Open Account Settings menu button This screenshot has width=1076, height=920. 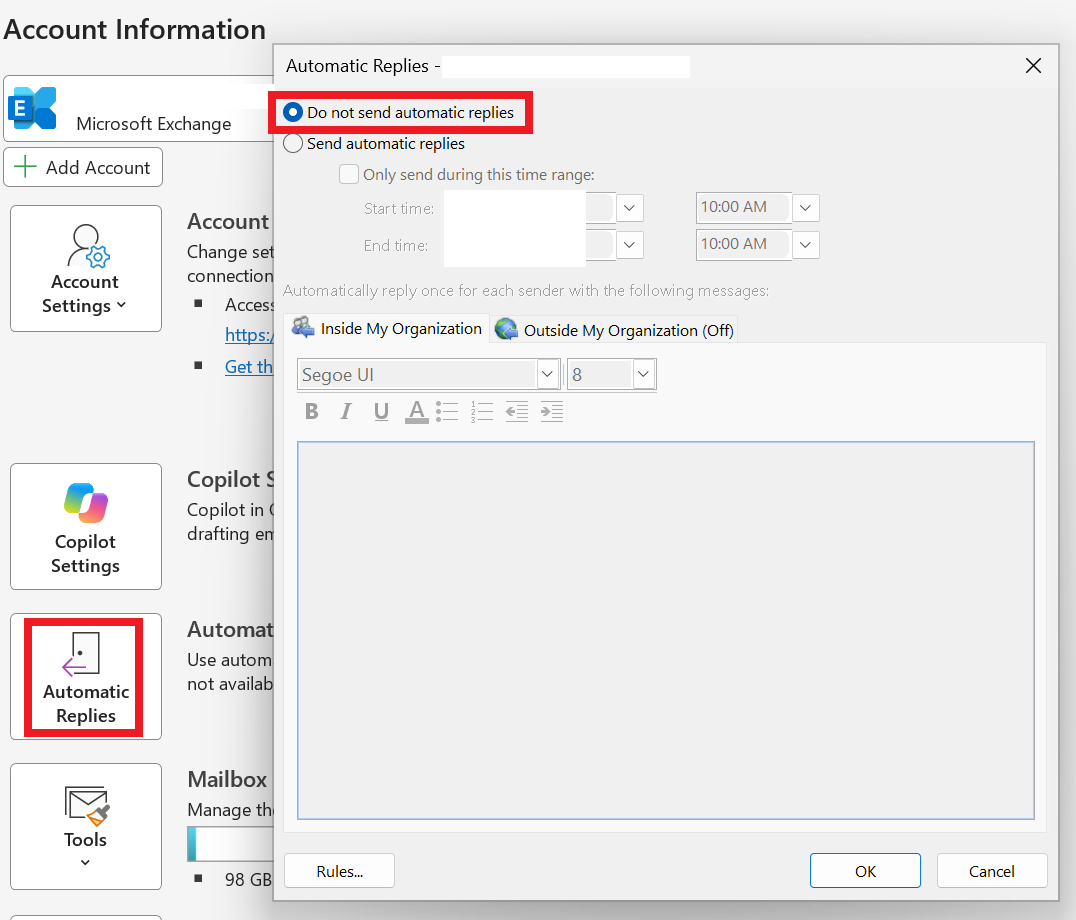[86, 268]
